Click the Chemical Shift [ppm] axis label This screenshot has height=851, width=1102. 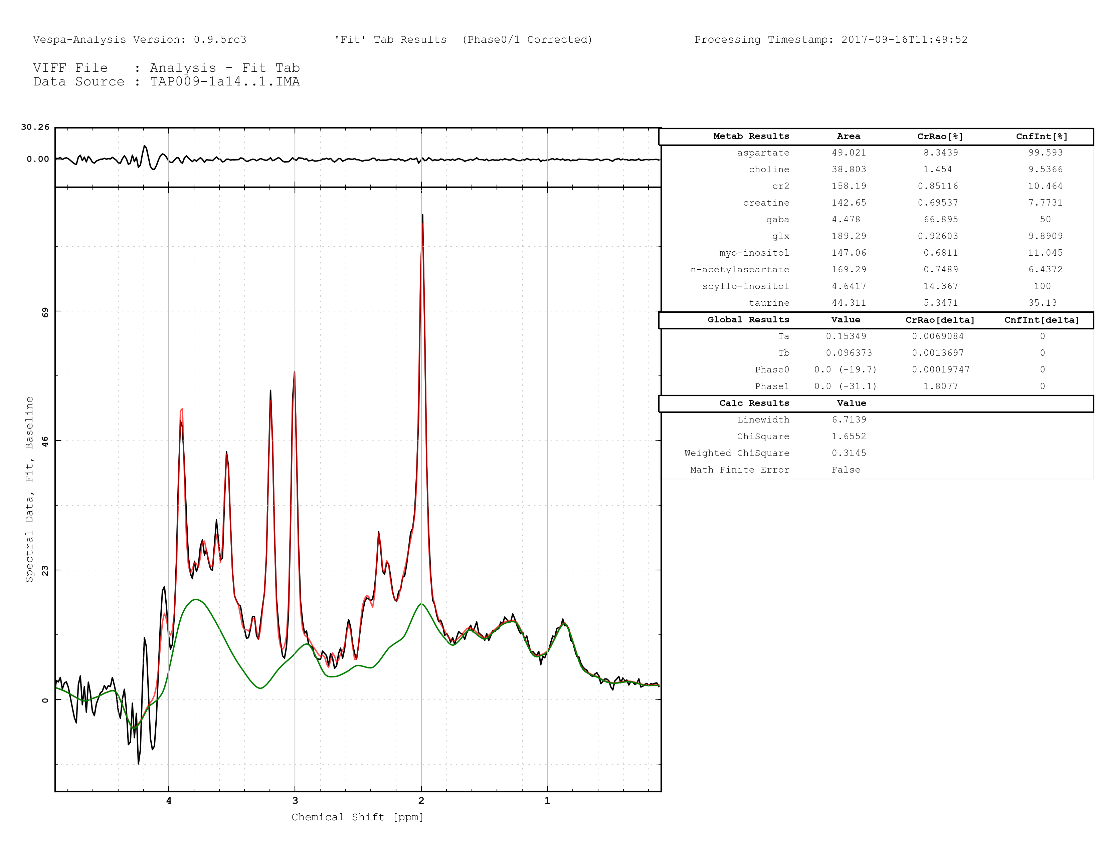[x=356, y=817]
